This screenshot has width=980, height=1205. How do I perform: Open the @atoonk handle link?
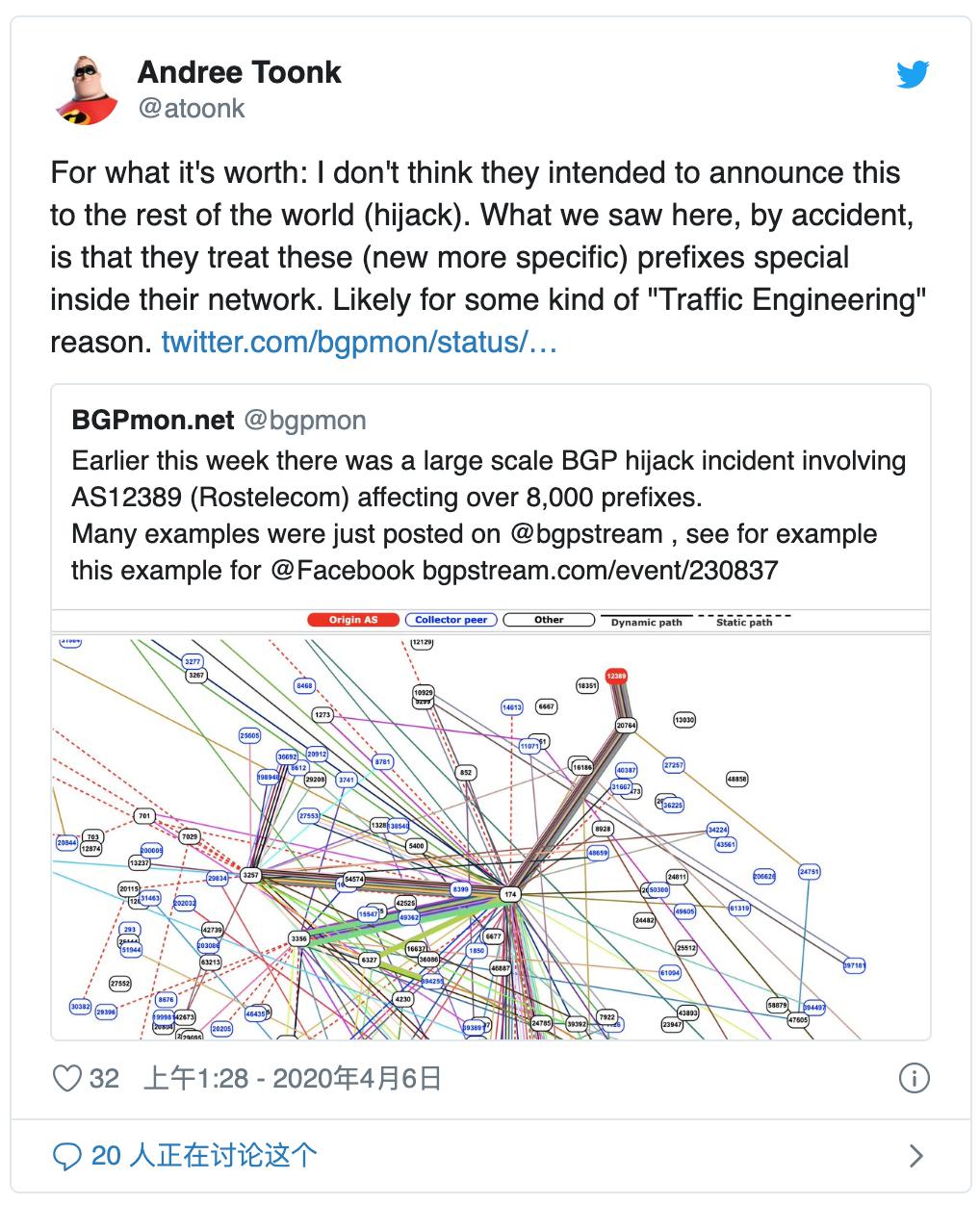[x=192, y=108]
